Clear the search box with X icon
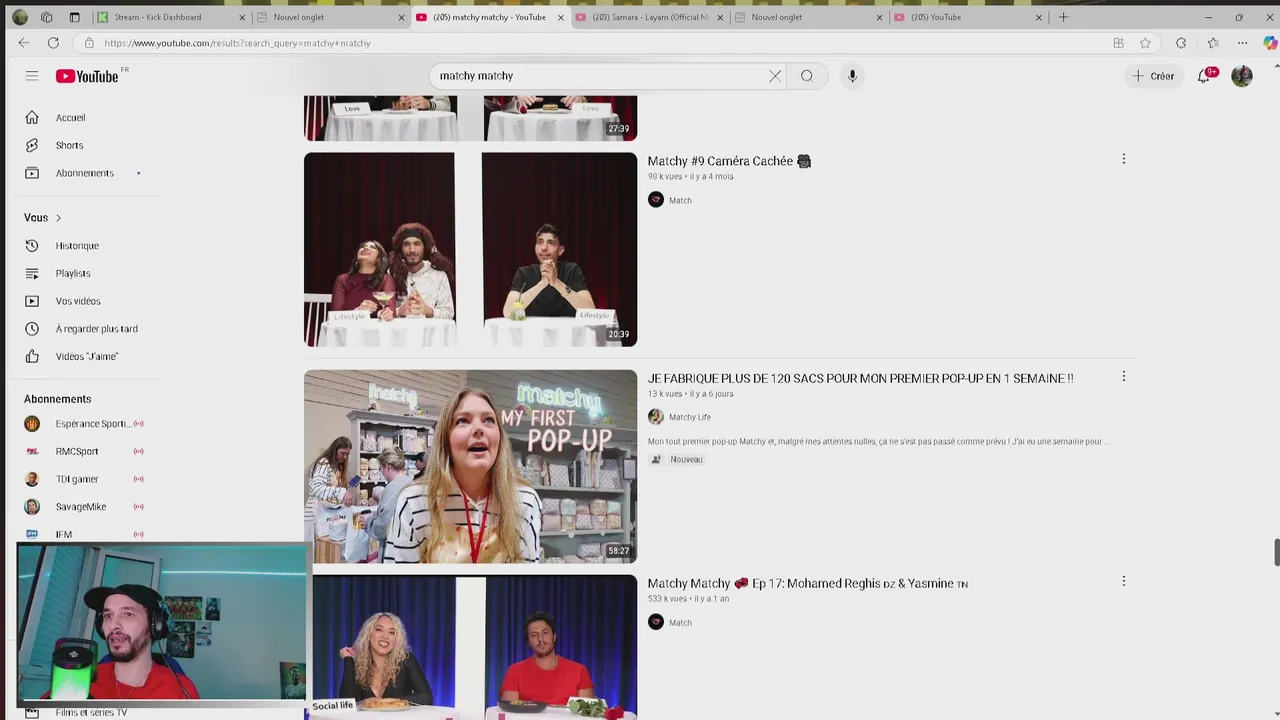 (775, 76)
